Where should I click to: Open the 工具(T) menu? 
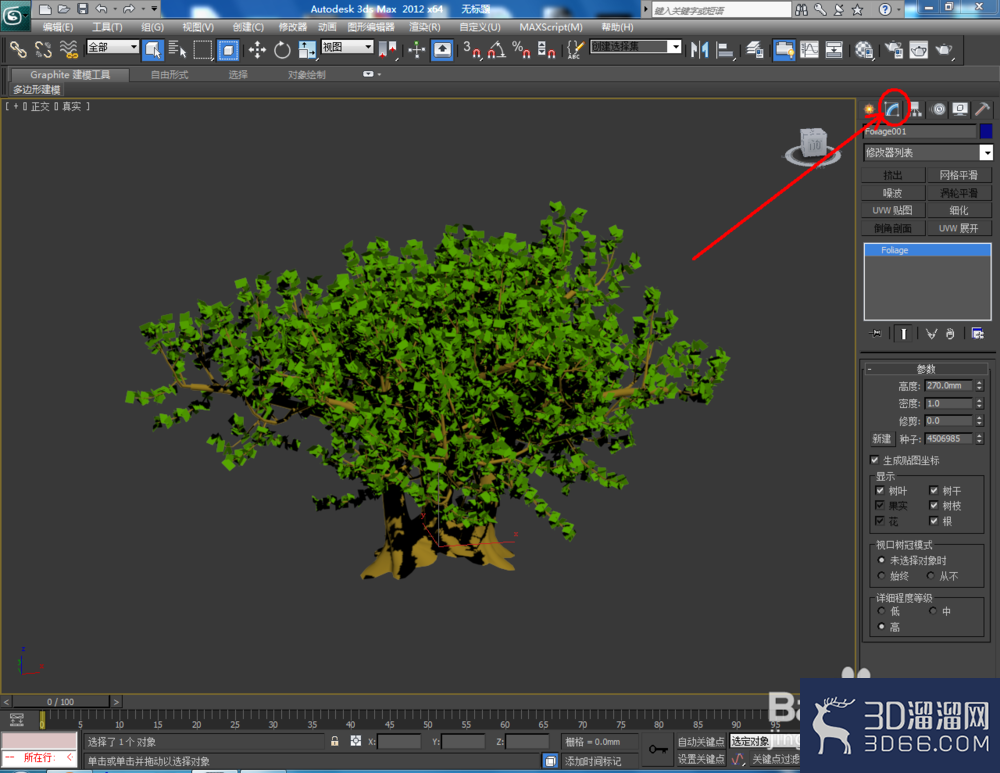pyautogui.click(x=107, y=27)
